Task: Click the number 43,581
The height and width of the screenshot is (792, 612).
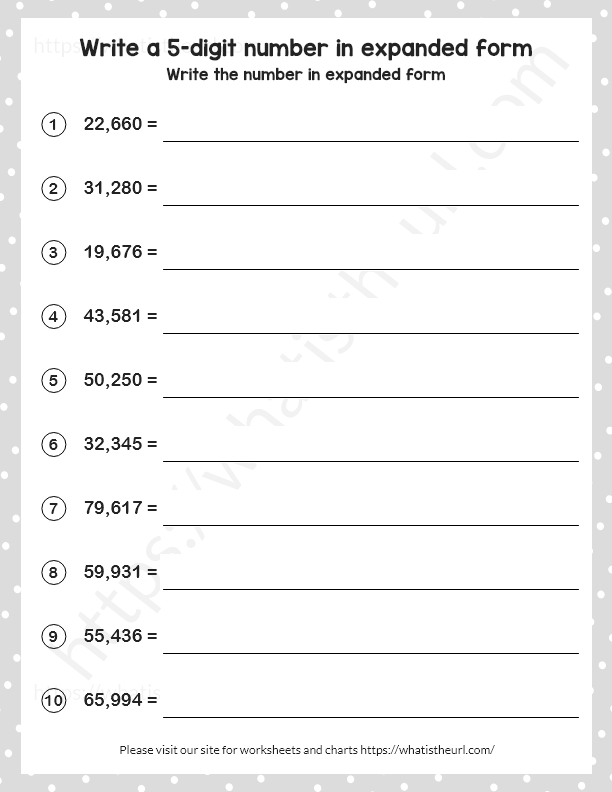Action: (x=114, y=316)
